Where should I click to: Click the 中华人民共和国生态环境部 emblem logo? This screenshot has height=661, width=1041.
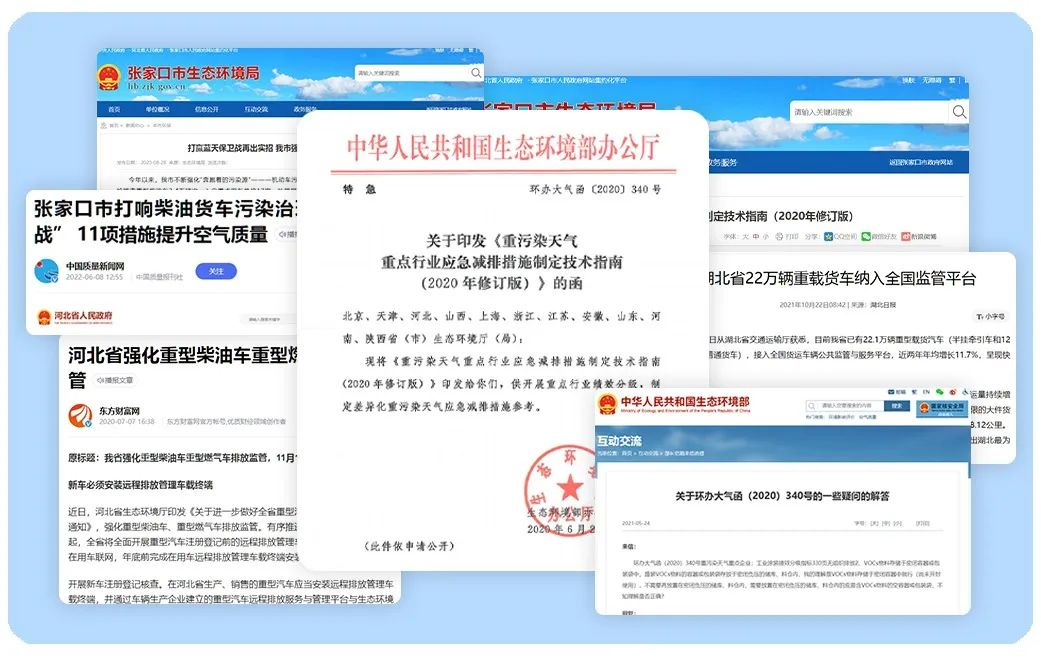tap(607, 404)
